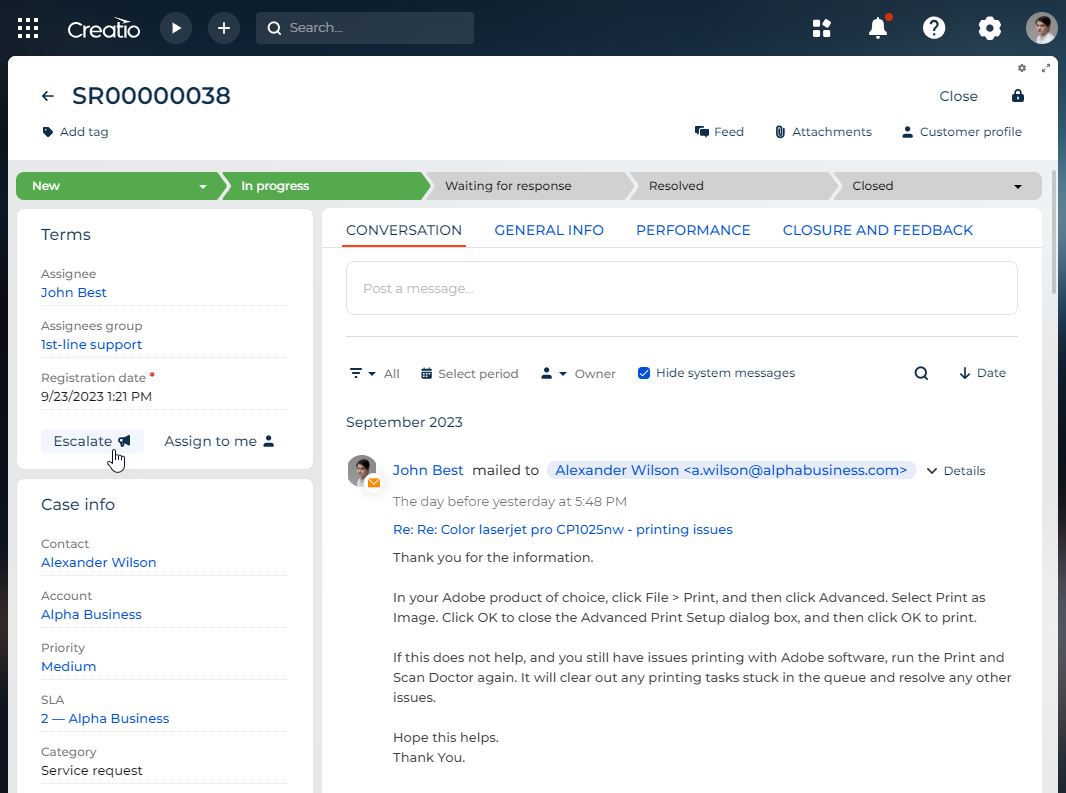
Task: Switch to the General Info tab
Action: pos(549,230)
